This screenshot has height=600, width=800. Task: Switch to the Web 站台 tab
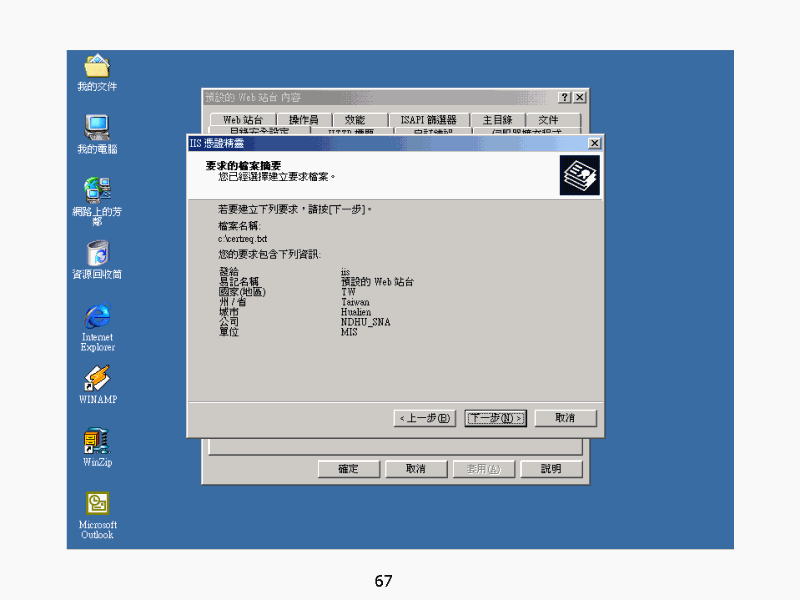point(242,120)
